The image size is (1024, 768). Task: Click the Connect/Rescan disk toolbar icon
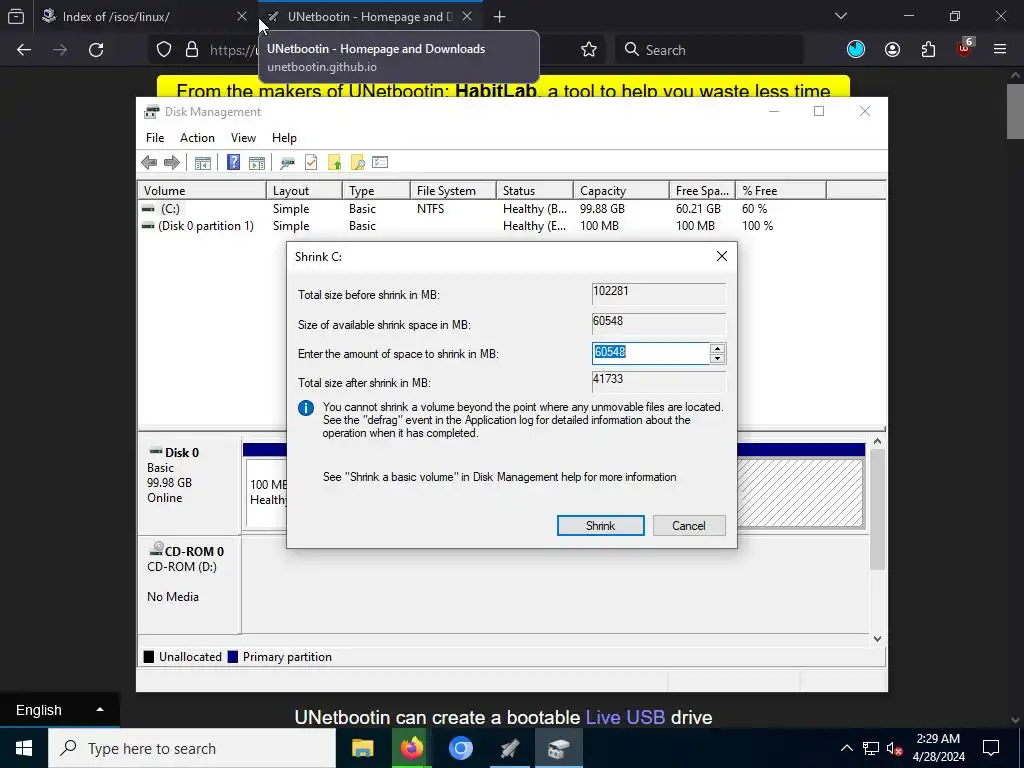287,163
